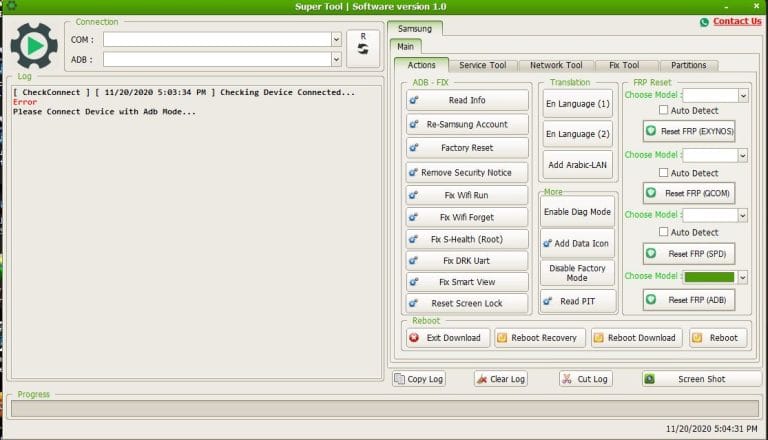The height and width of the screenshot is (440, 768).
Task: Switch to the Fix Tool tab
Action: 624,65
